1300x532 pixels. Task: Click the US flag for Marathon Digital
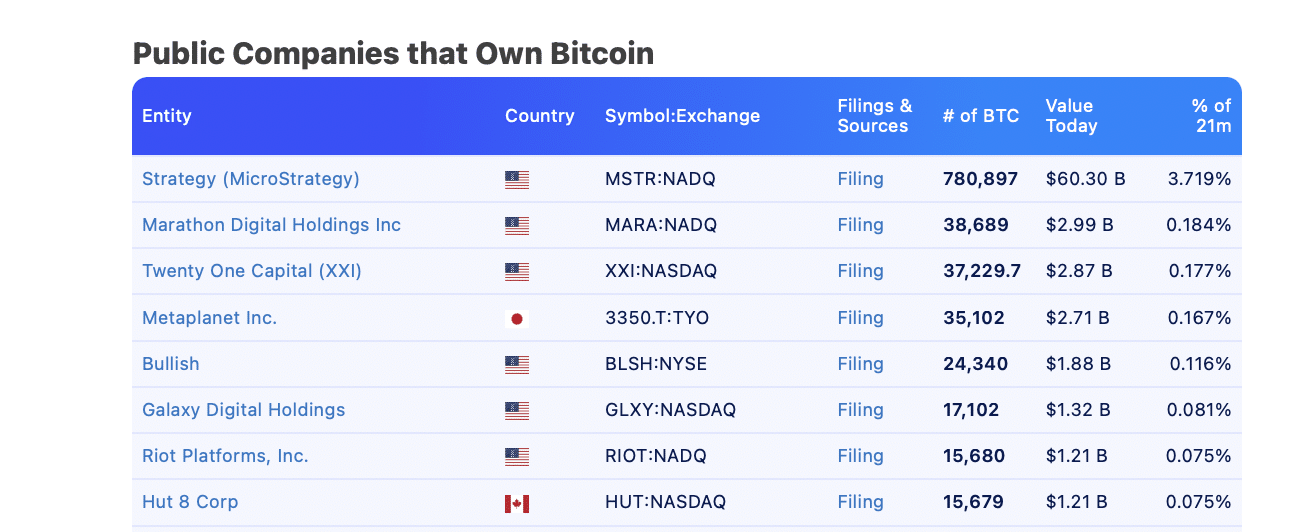pyautogui.click(x=517, y=226)
